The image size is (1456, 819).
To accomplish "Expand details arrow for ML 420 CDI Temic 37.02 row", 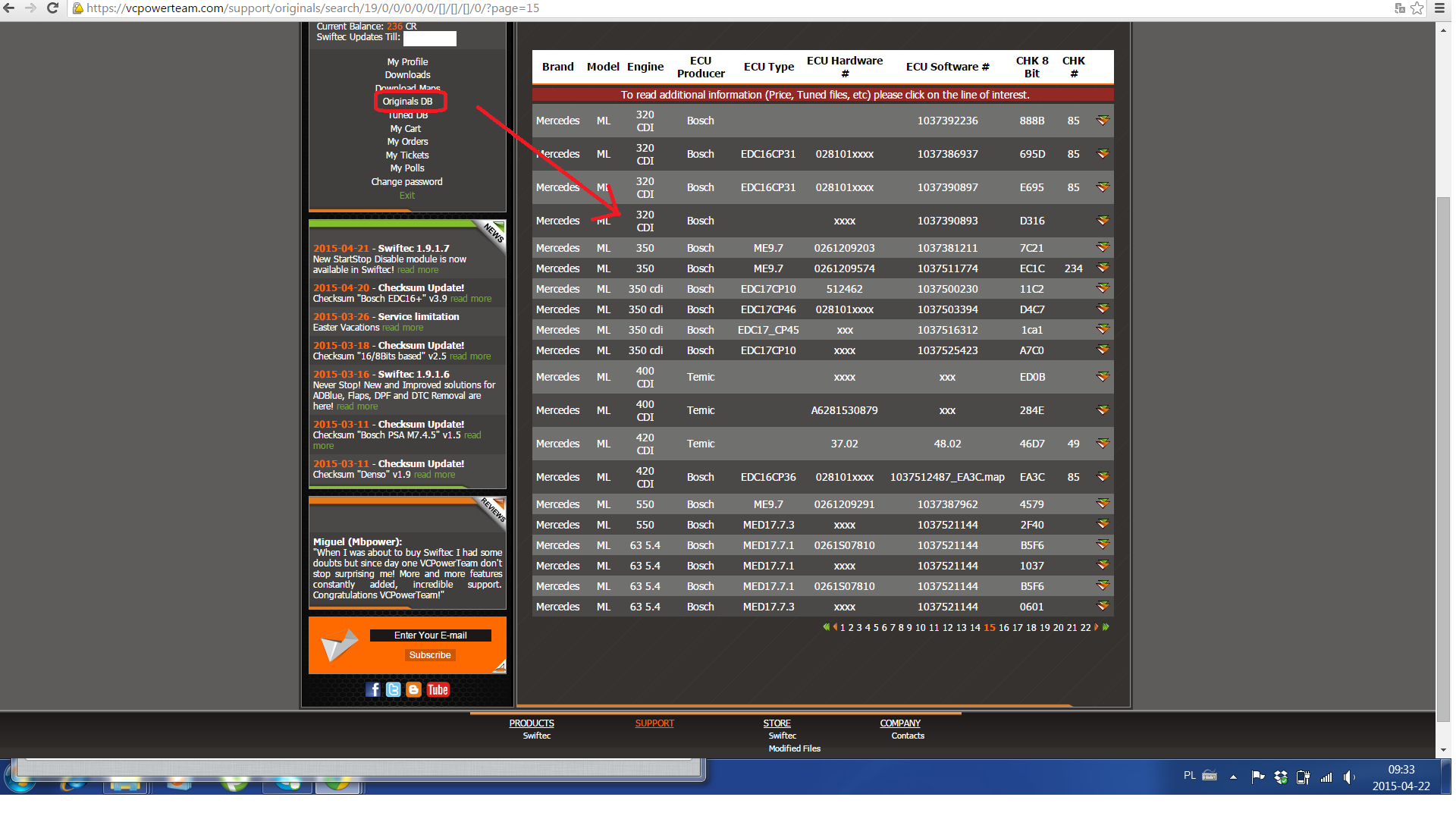I will pyautogui.click(x=1103, y=444).
